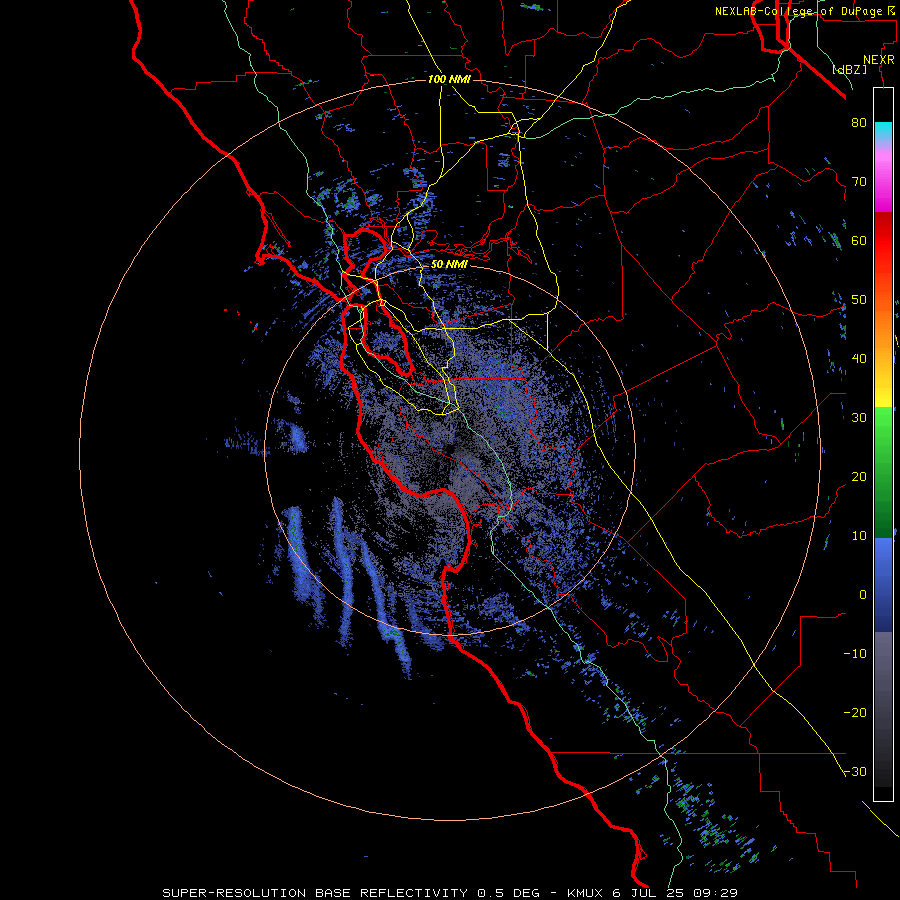Click the "50" value on the dBZ scale
Image resolution: width=900 pixels, height=900 pixels.
click(859, 300)
